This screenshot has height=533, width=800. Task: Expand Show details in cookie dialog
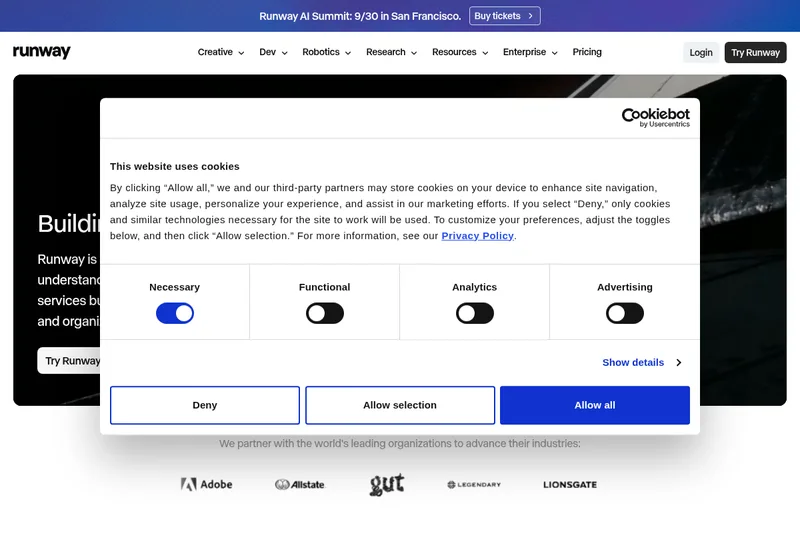(642, 363)
